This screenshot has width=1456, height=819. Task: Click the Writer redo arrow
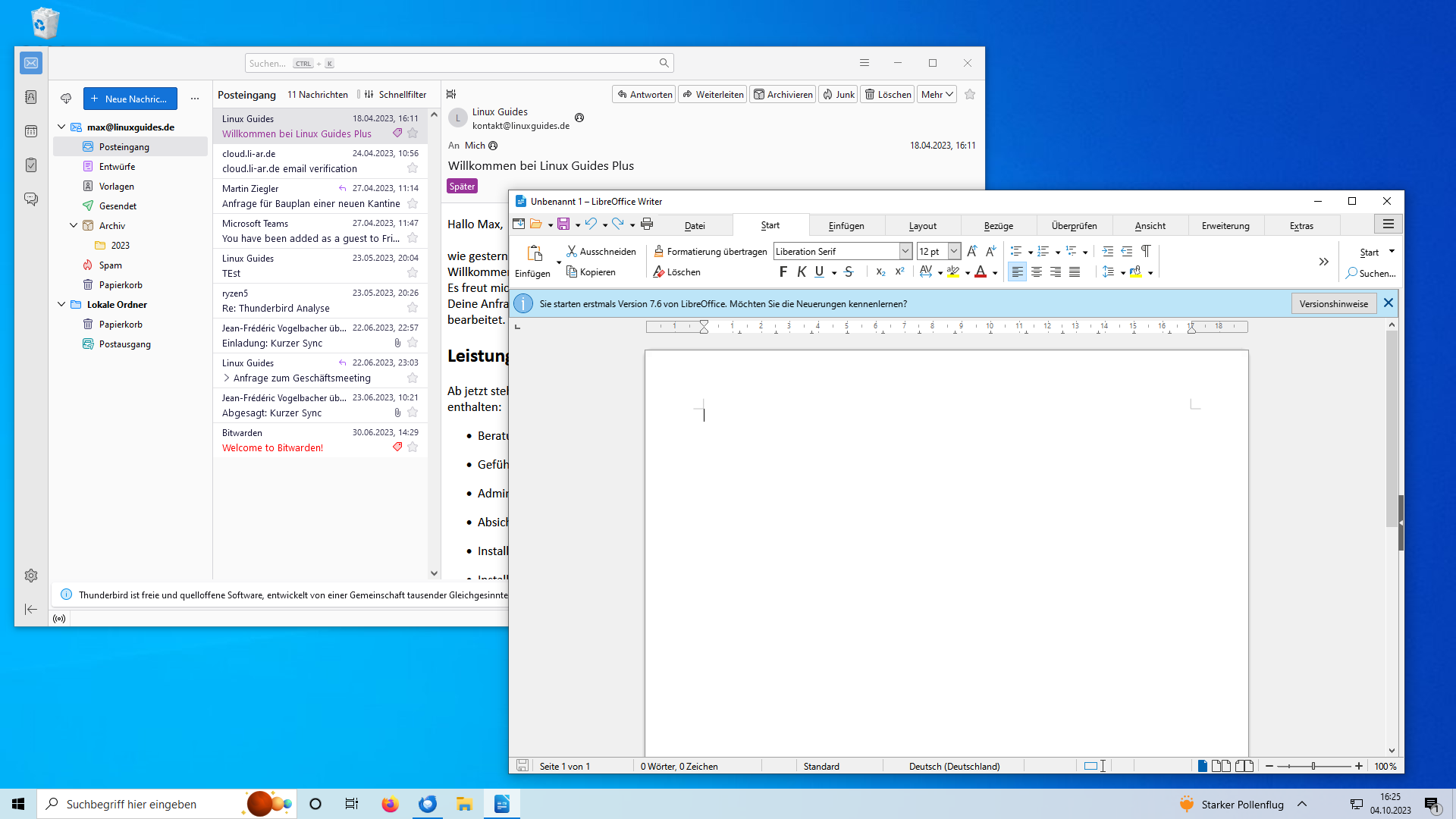pyautogui.click(x=618, y=224)
